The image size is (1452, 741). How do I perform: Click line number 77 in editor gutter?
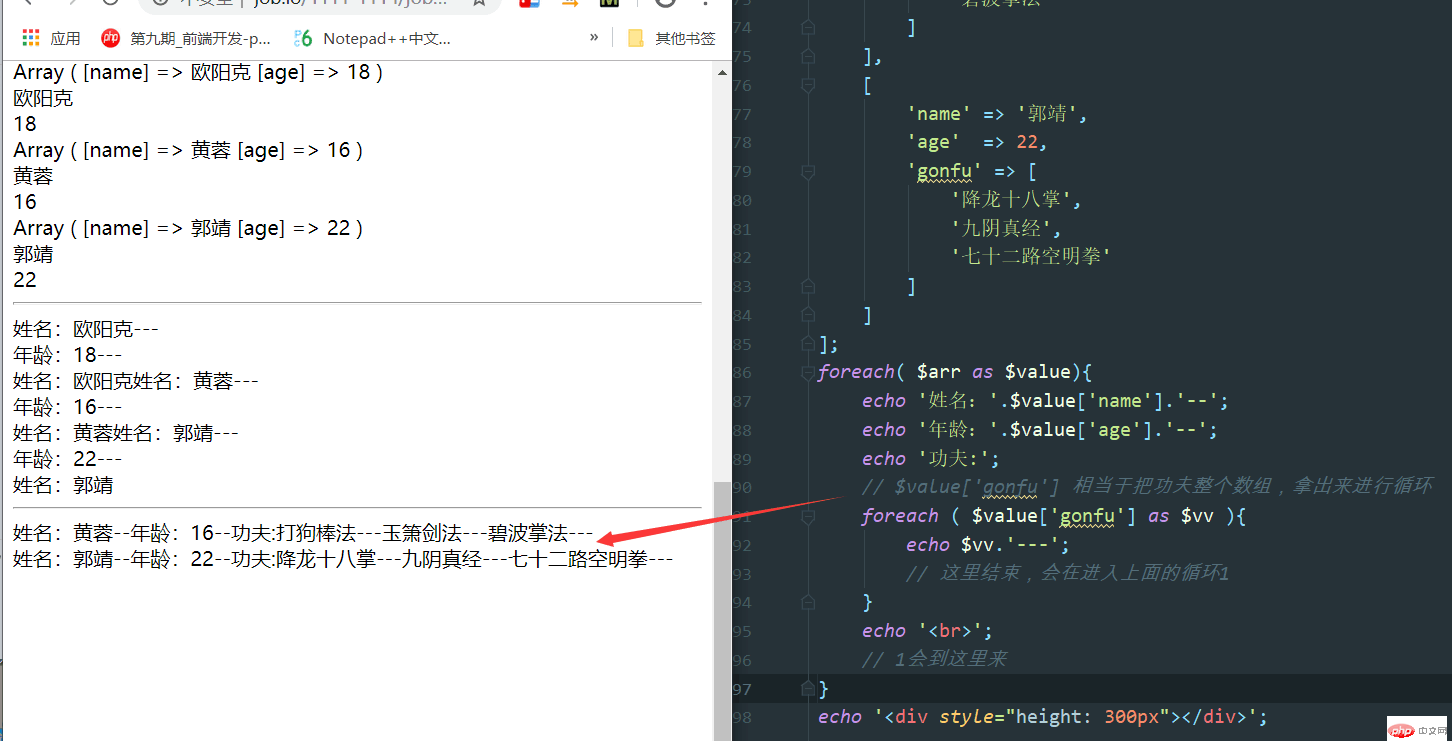pyautogui.click(x=741, y=114)
